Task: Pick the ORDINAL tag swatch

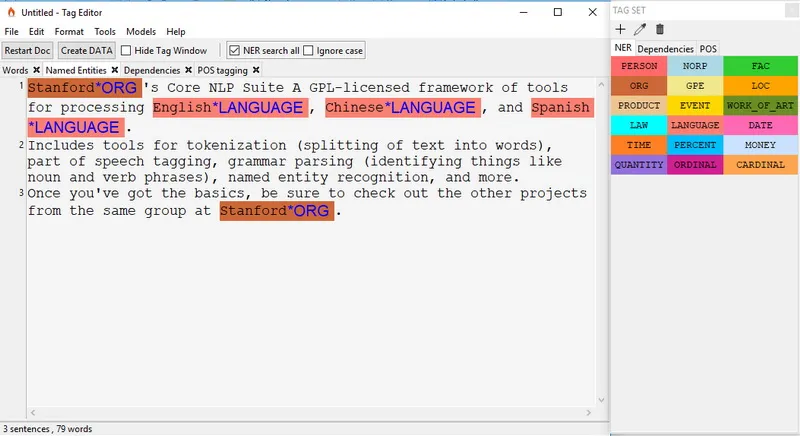Action: pos(695,165)
